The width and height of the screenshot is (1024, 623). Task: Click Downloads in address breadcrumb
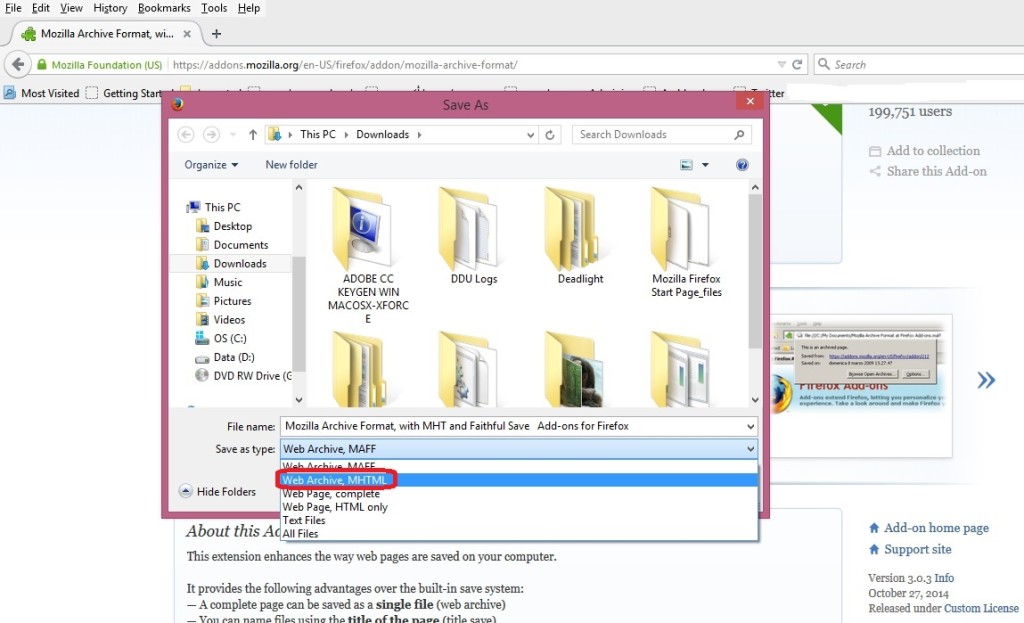coord(382,135)
